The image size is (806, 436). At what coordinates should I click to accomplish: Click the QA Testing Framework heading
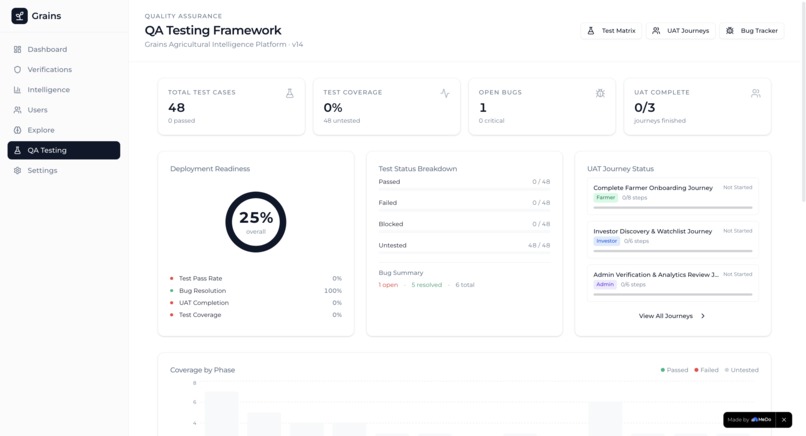213,30
